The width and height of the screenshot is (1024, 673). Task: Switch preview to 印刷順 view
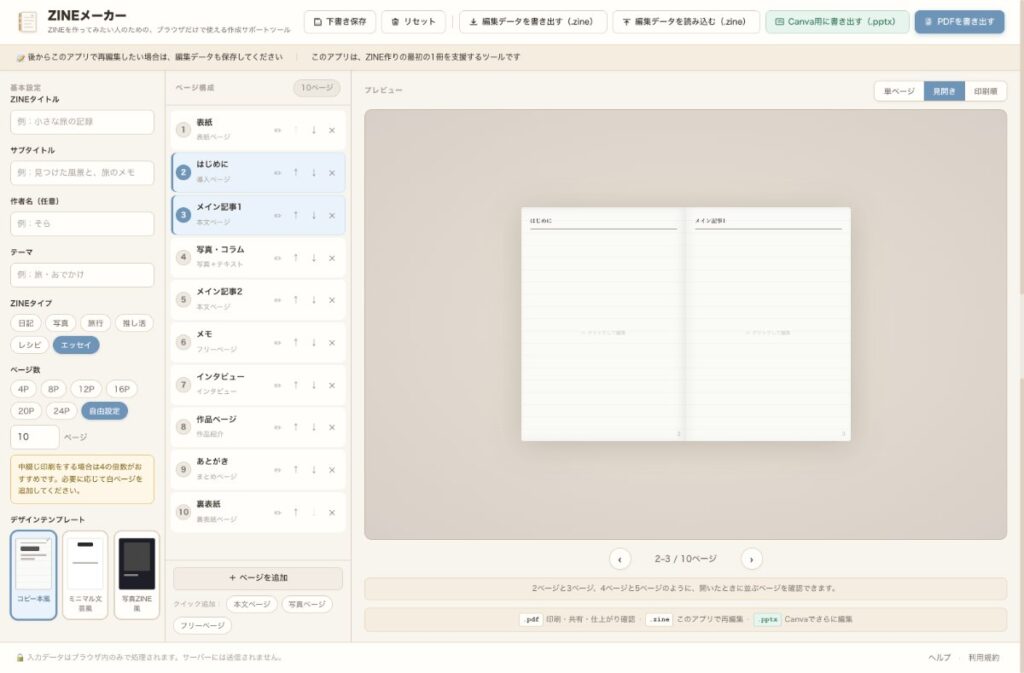pyautogui.click(x=985, y=91)
